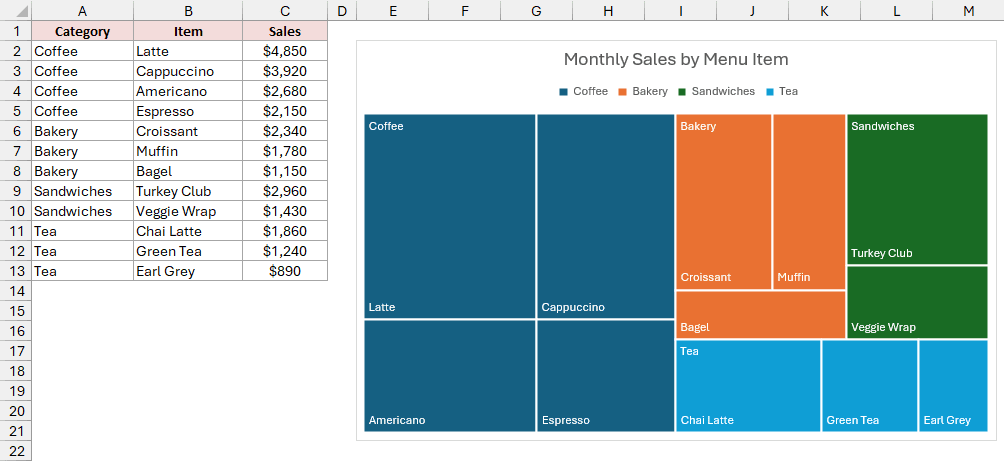The height and width of the screenshot is (461, 1004).
Task: Click the Bakery legend entry
Action: (x=643, y=92)
